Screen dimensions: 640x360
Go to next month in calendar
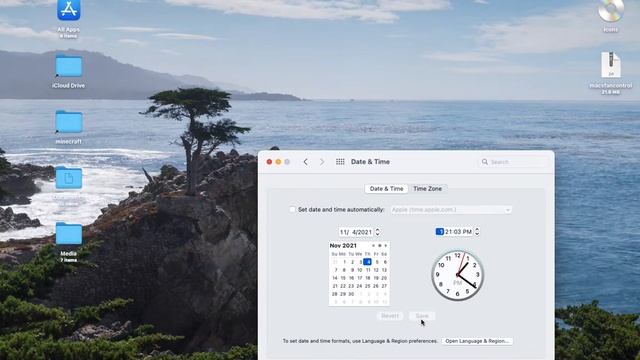386,246
